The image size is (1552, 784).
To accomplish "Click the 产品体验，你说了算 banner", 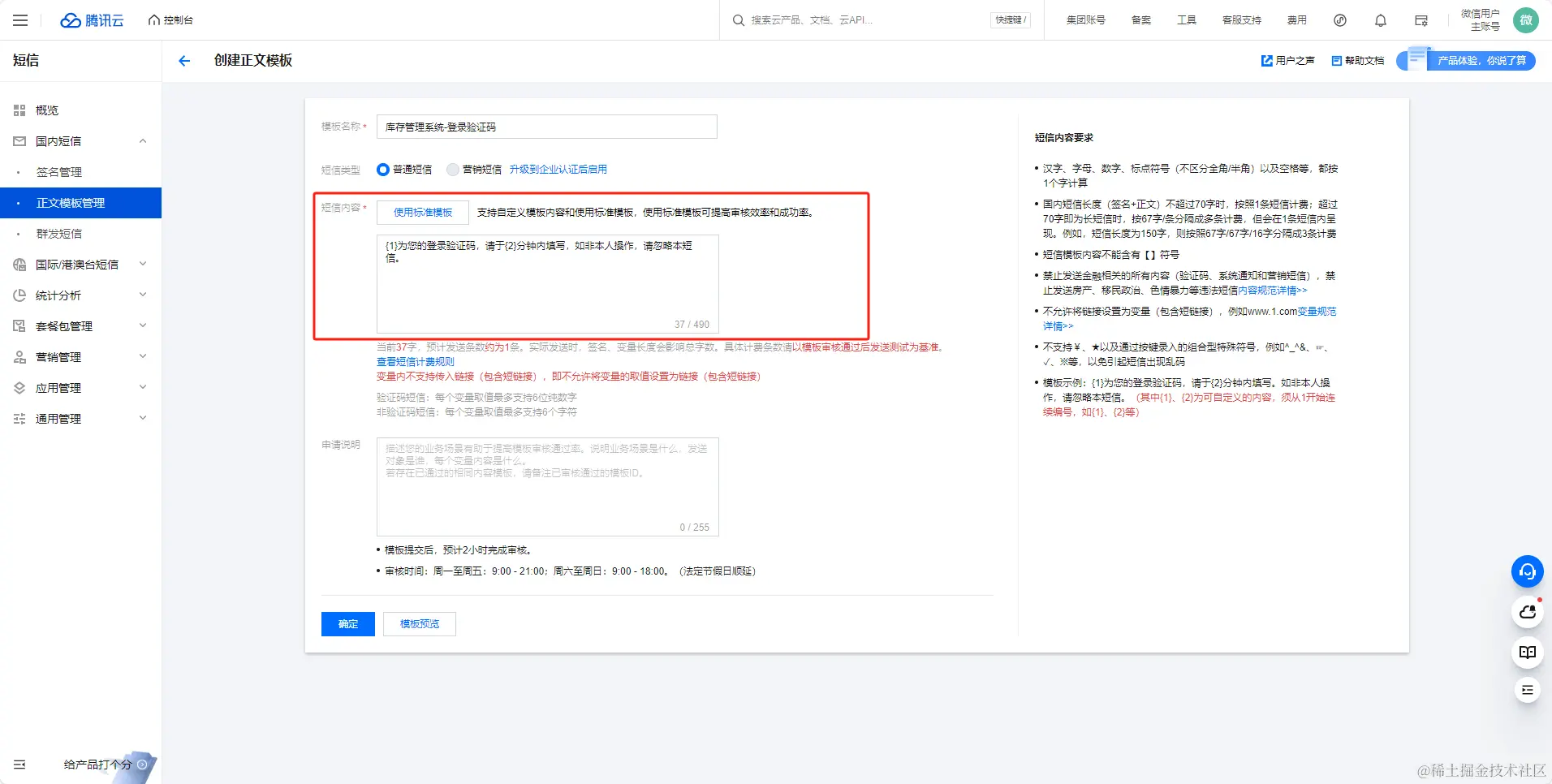I will click(1467, 61).
